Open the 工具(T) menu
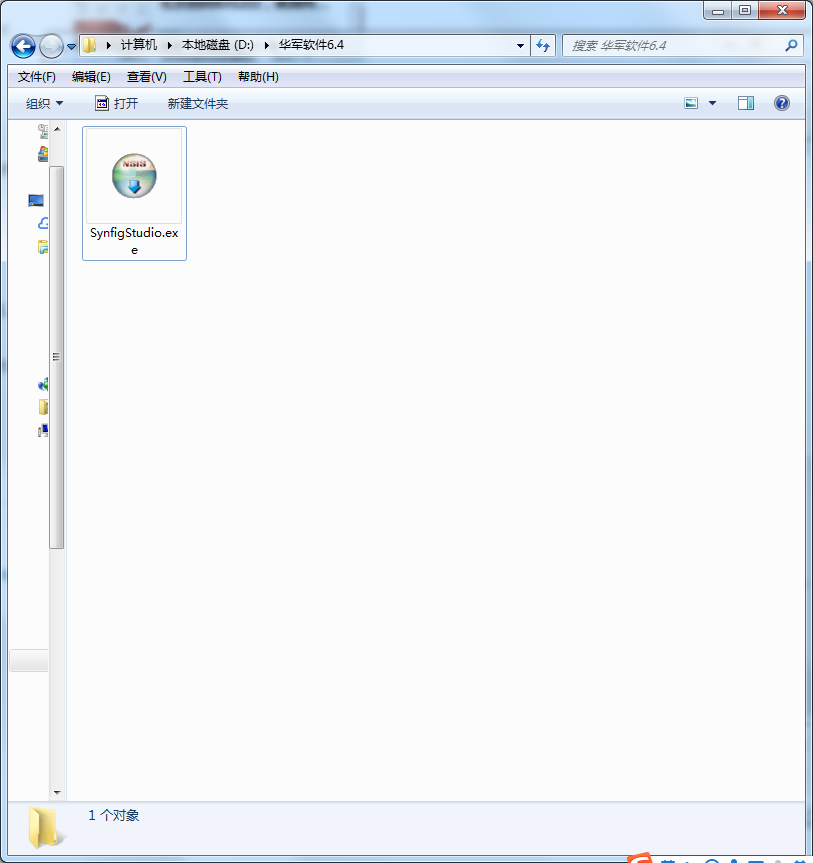 point(202,77)
